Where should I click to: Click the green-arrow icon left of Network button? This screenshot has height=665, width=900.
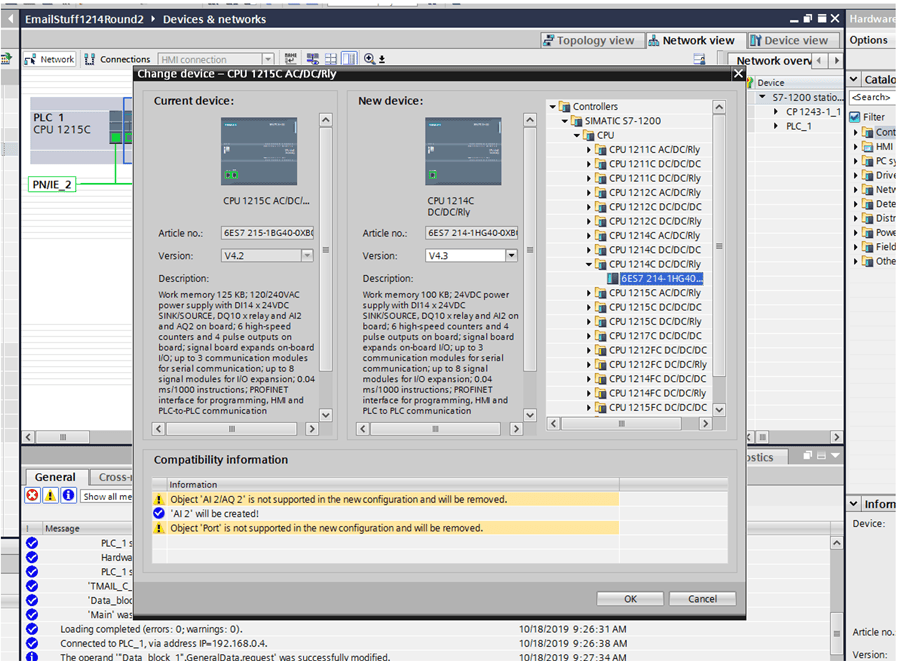tap(7, 59)
